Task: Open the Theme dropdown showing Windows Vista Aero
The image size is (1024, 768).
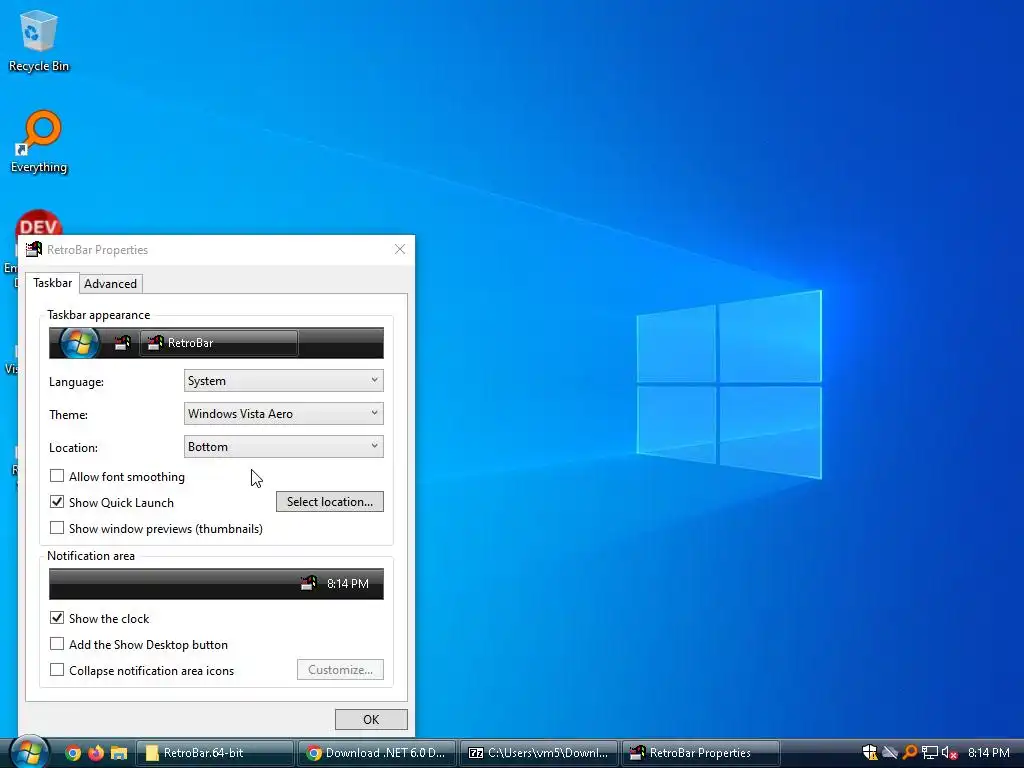Action: click(x=283, y=413)
